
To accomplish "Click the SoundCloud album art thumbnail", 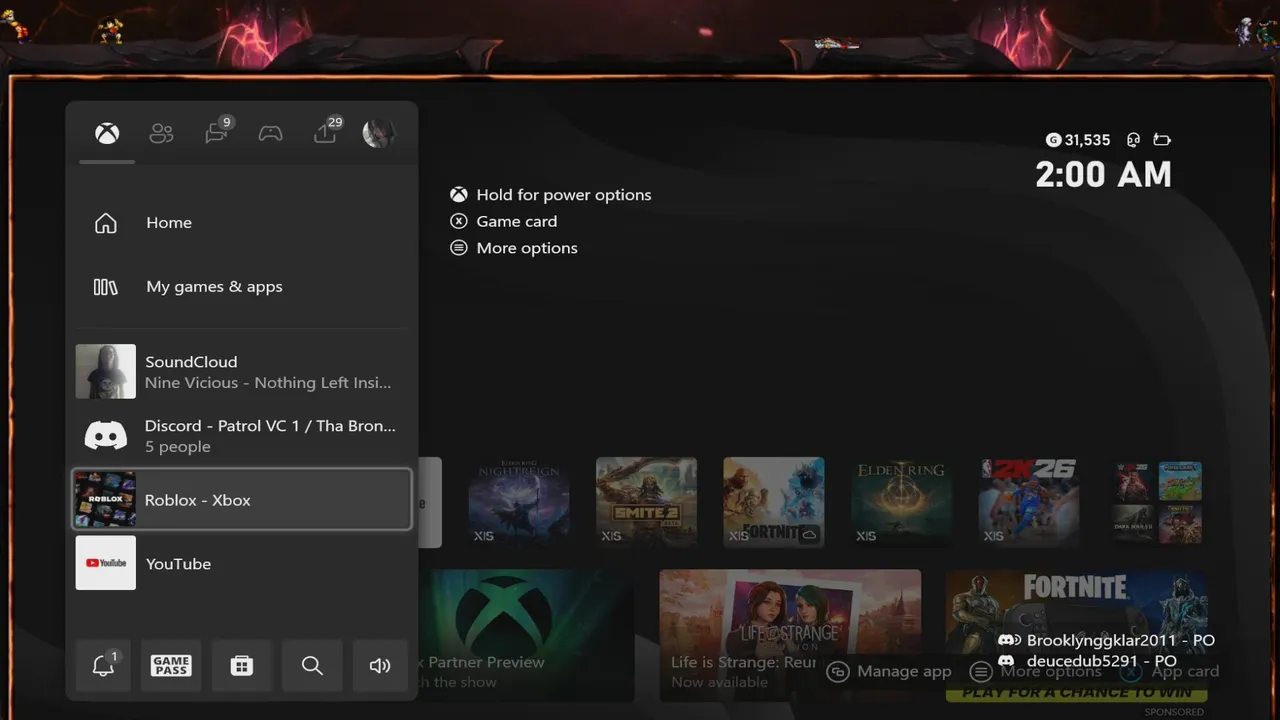I will tap(106, 372).
